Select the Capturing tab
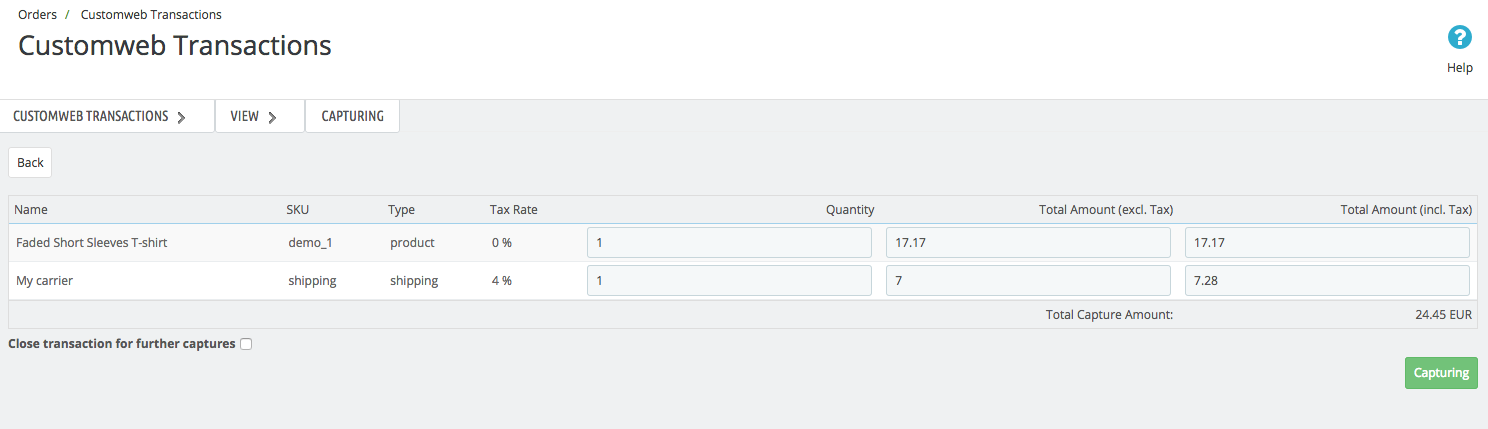This screenshot has height=429, width=1488. point(352,116)
